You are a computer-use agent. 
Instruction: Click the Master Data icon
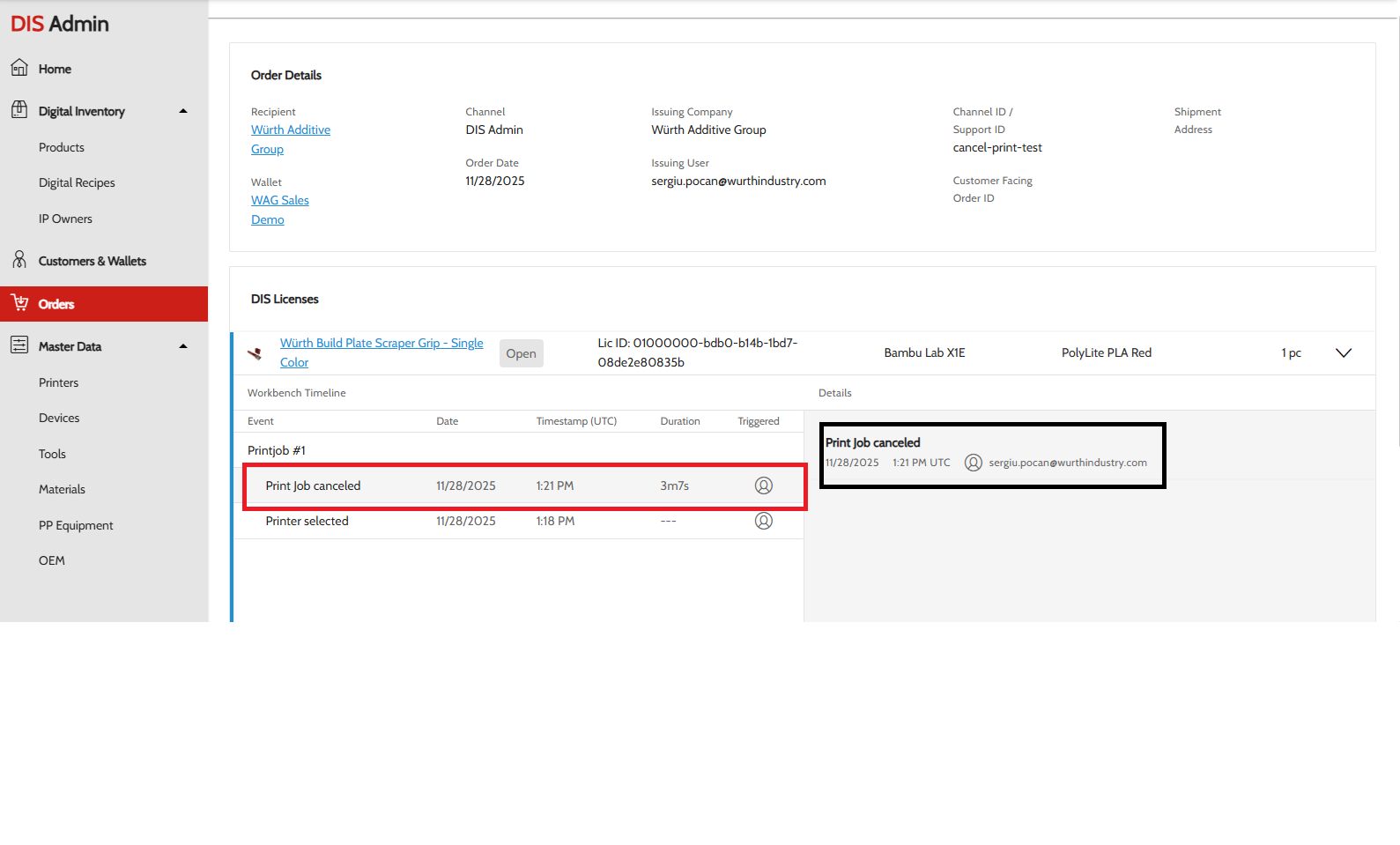(x=19, y=345)
